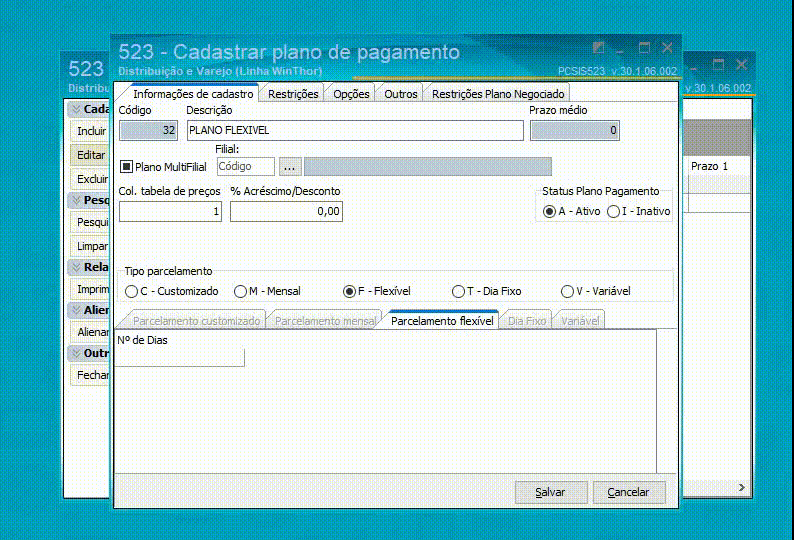Viewport: 794px width, 540px height.
Task: Click Imprimir in the background window sidebar
Action: pyautogui.click(x=91, y=289)
